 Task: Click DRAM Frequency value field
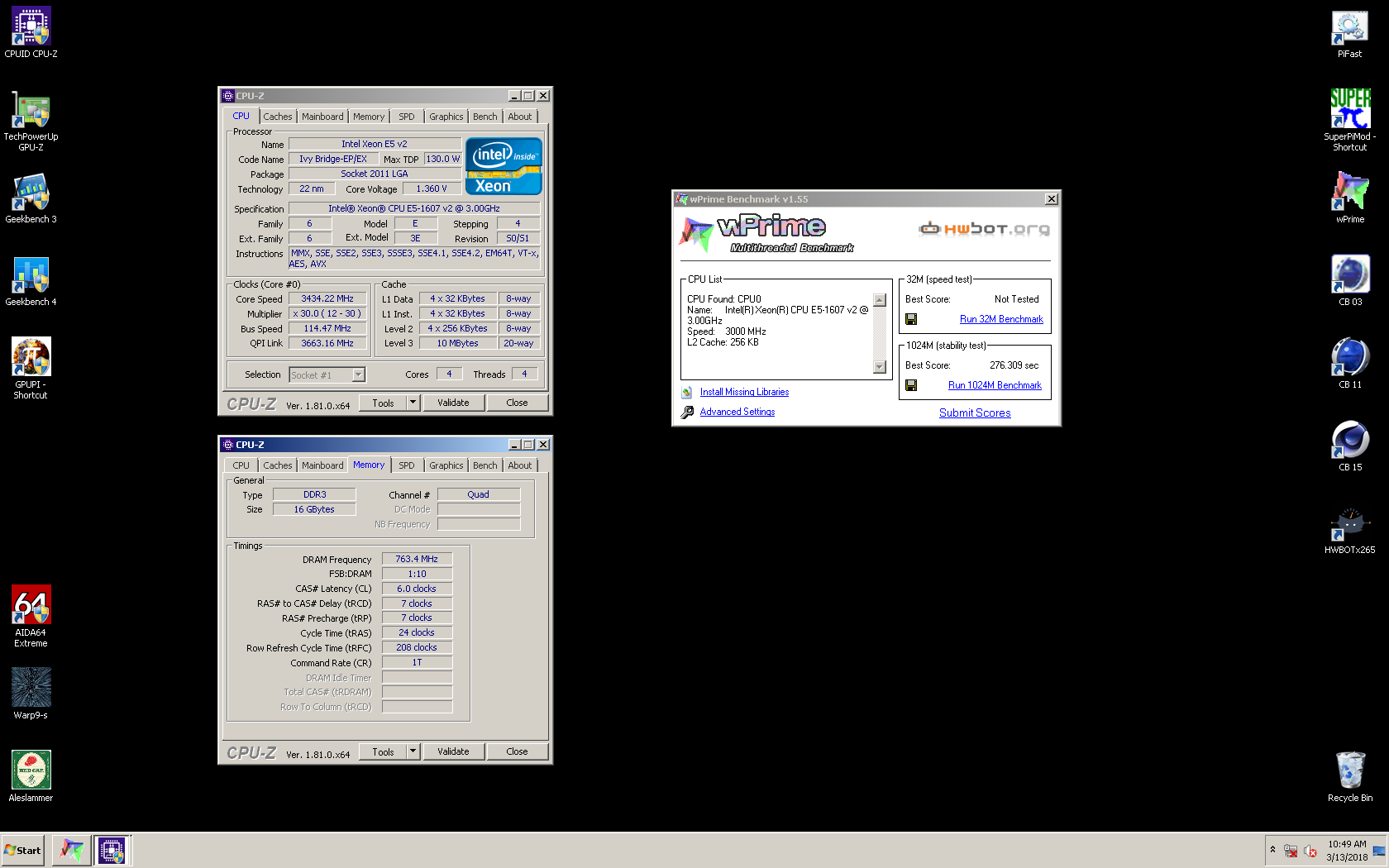point(417,559)
